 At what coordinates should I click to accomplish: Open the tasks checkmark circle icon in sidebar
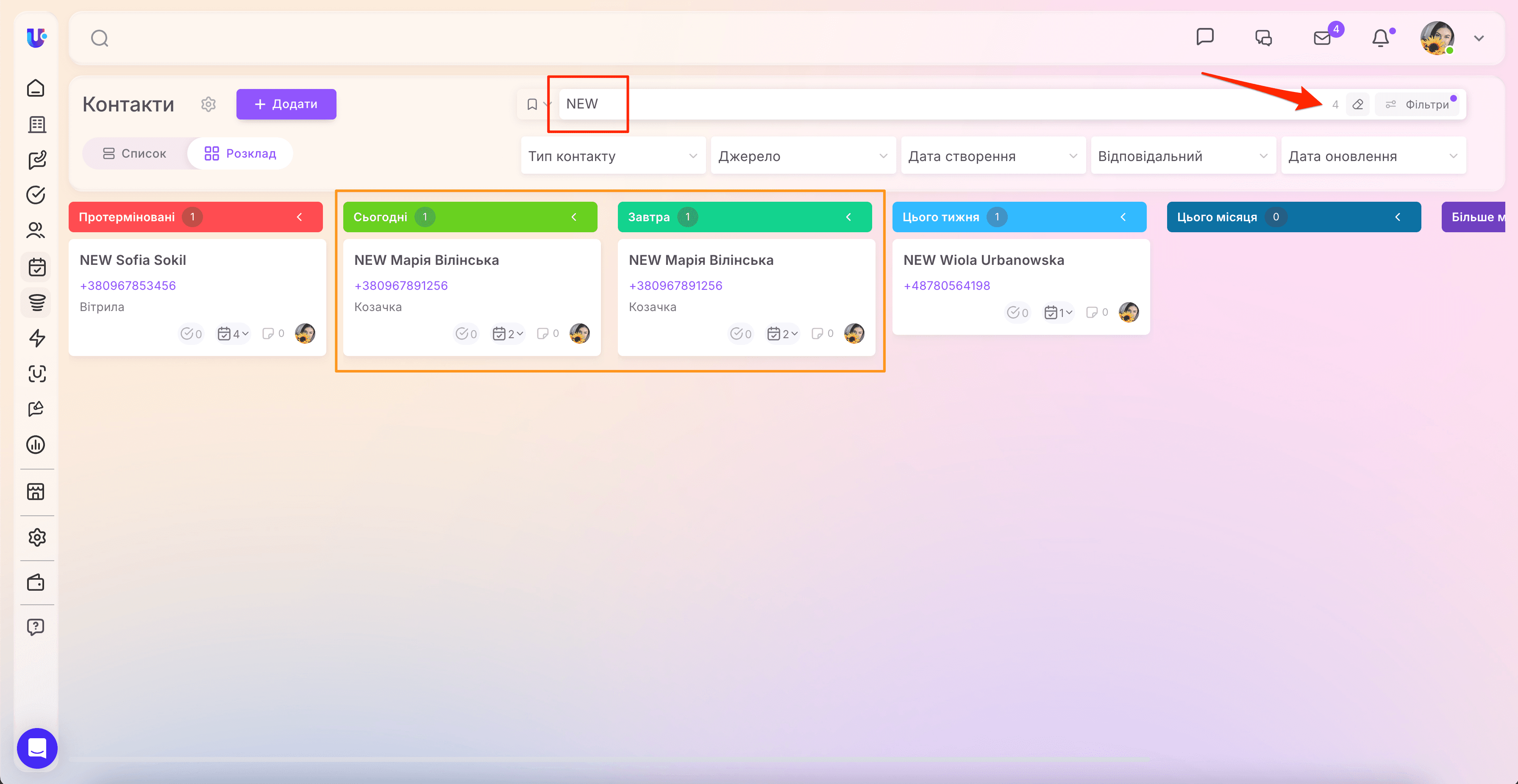click(x=36, y=195)
